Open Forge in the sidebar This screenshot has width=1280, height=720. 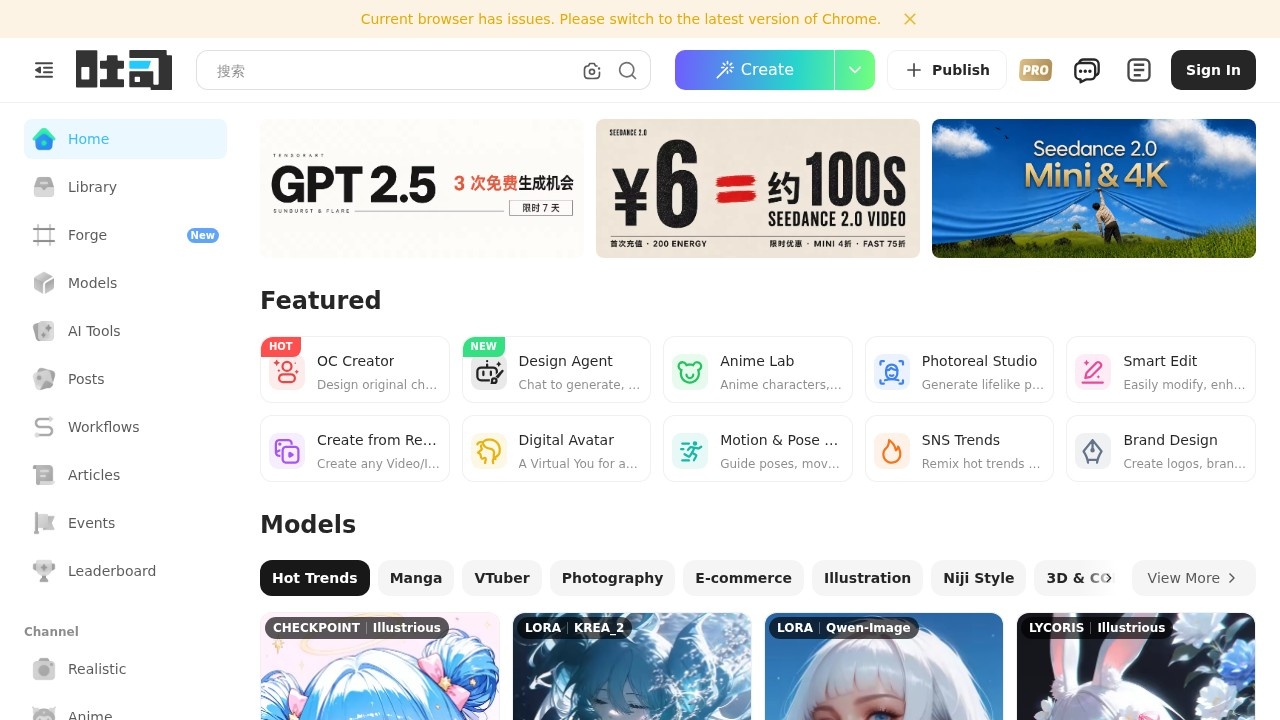tap(125, 235)
